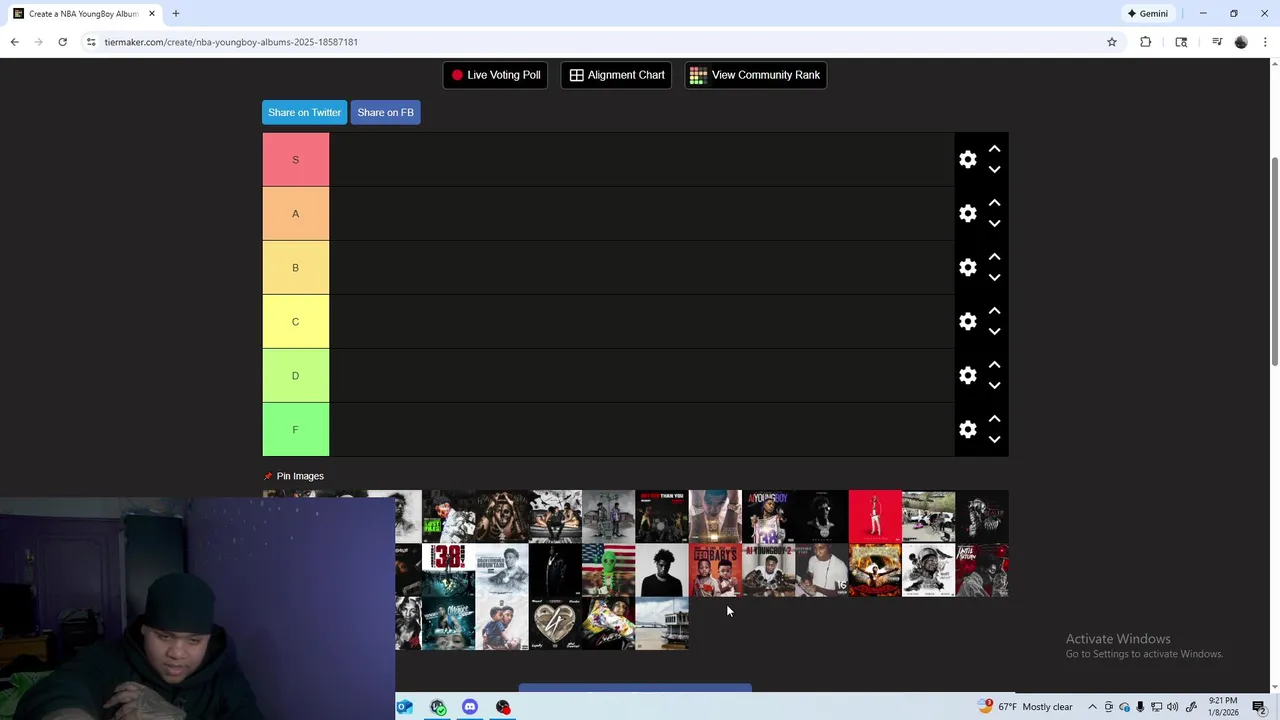Open the Alignment Chart

[x=616, y=75]
